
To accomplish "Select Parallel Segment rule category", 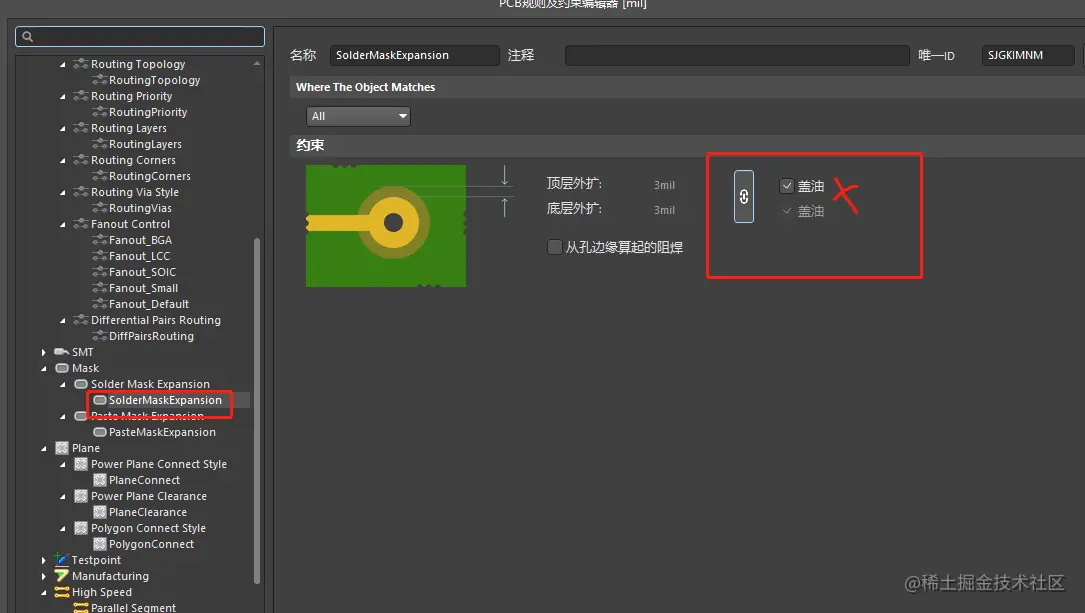I will [133, 607].
